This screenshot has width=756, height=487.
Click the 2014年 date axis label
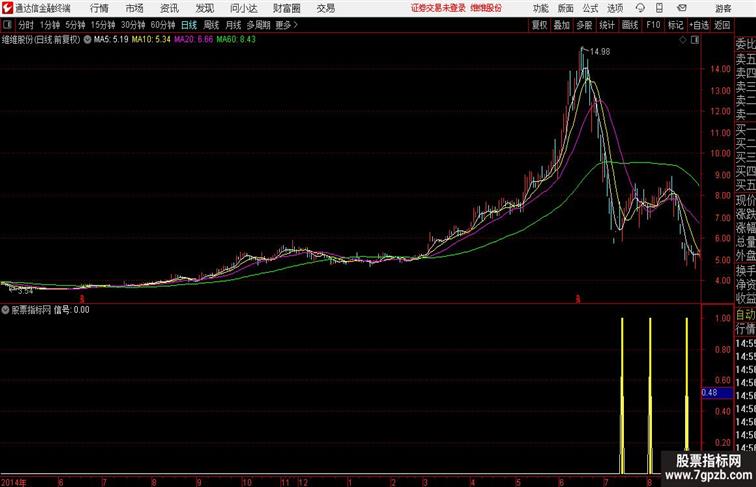[14, 482]
